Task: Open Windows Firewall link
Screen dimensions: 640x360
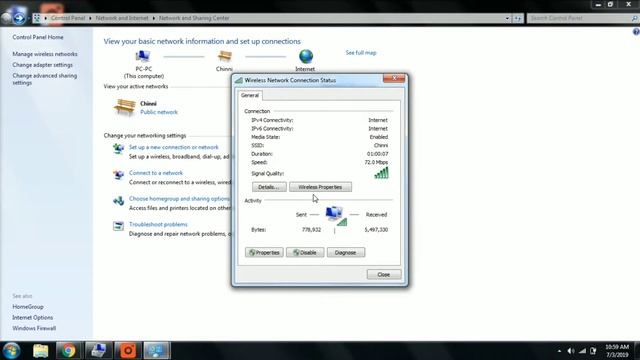Action: coord(34,328)
